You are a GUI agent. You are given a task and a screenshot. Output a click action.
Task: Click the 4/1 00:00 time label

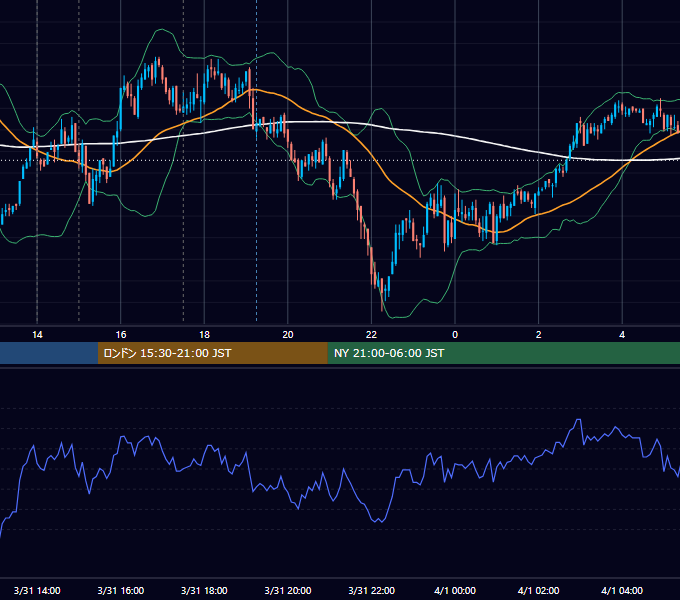pos(455,590)
